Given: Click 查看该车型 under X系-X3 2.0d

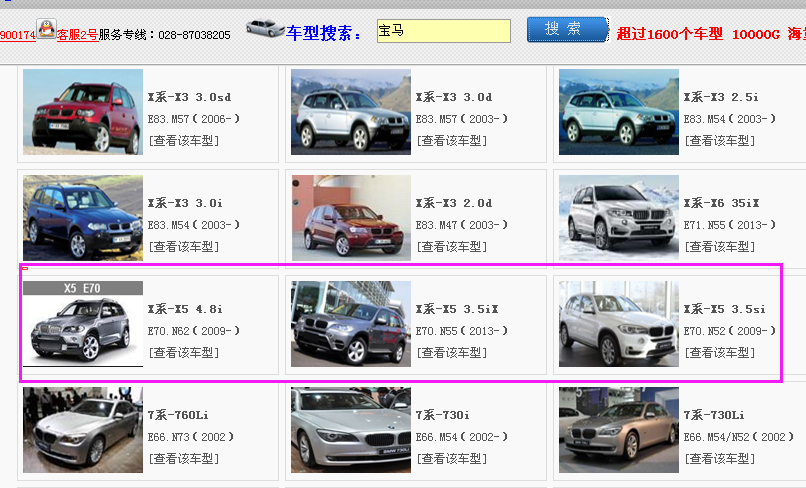Looking at the screenshot, I should (452, 247).
